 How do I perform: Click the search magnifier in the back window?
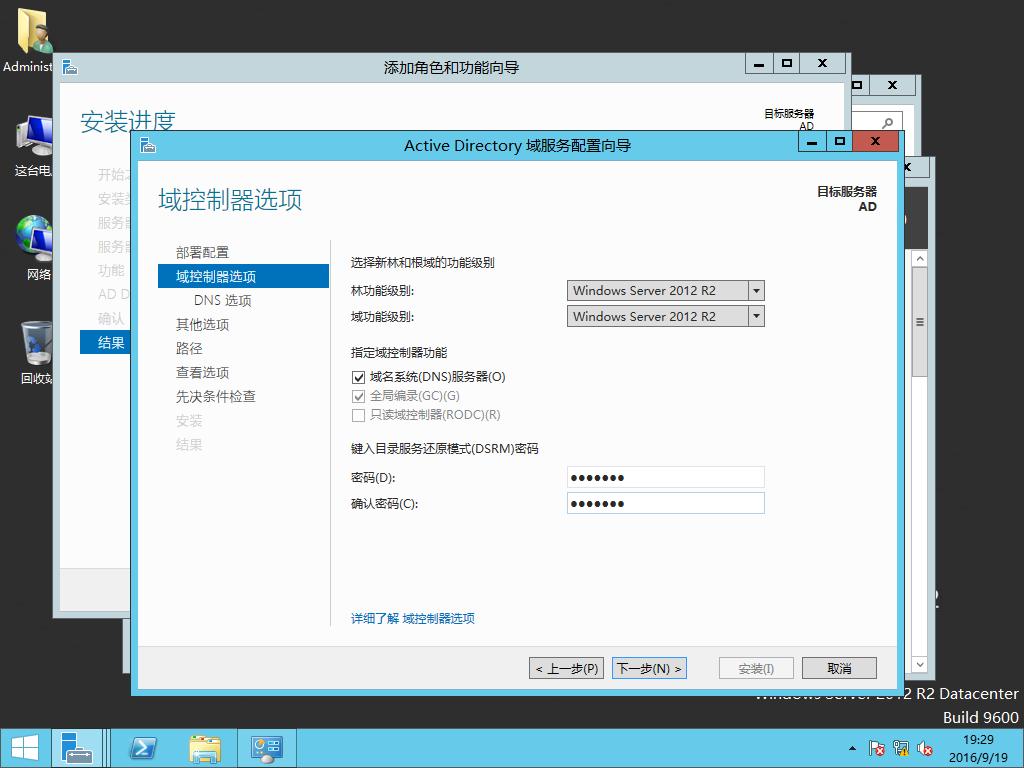pyautogui.click(x=887, y=123)
